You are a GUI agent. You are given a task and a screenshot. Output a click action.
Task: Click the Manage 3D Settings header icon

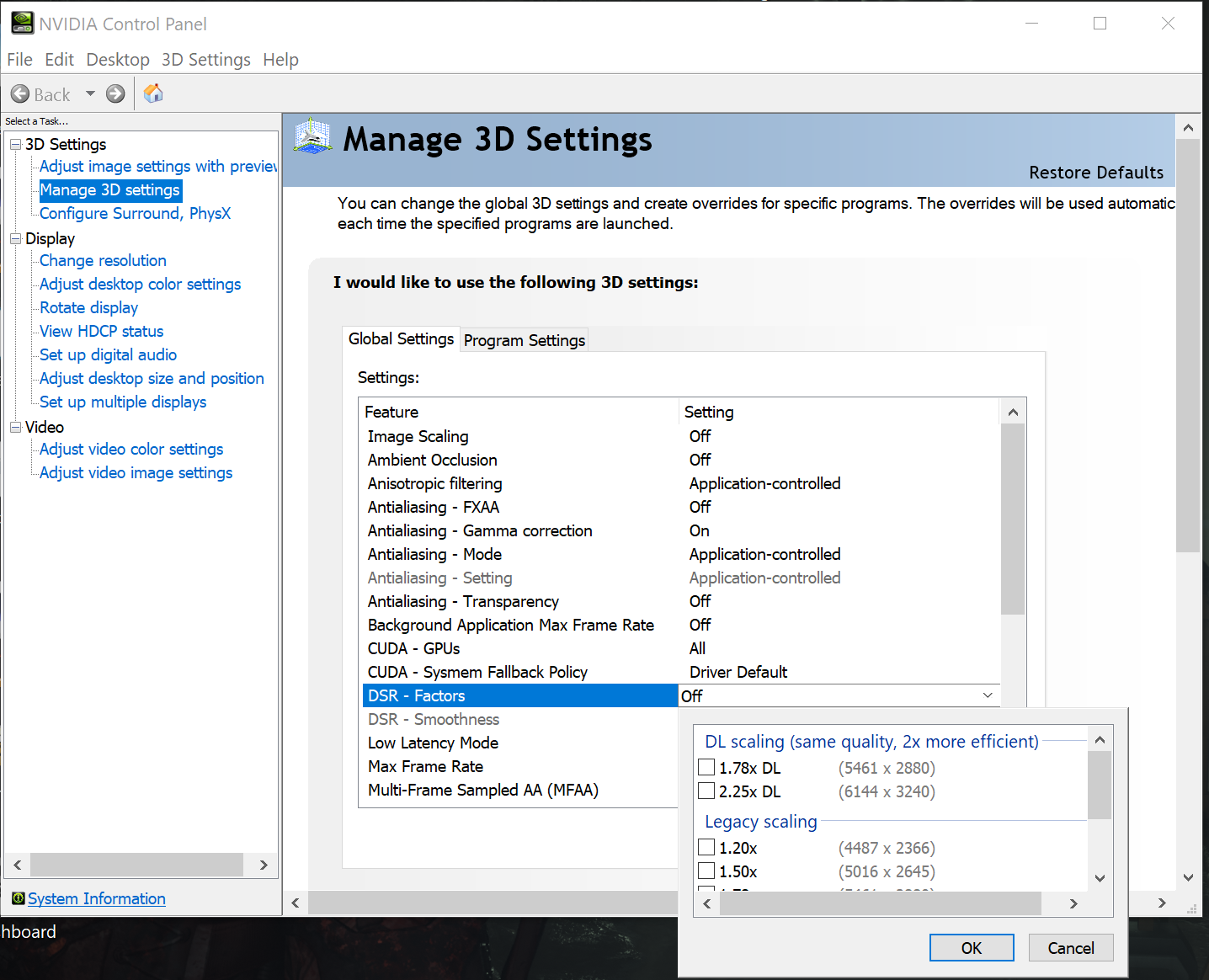click(313, 136)
